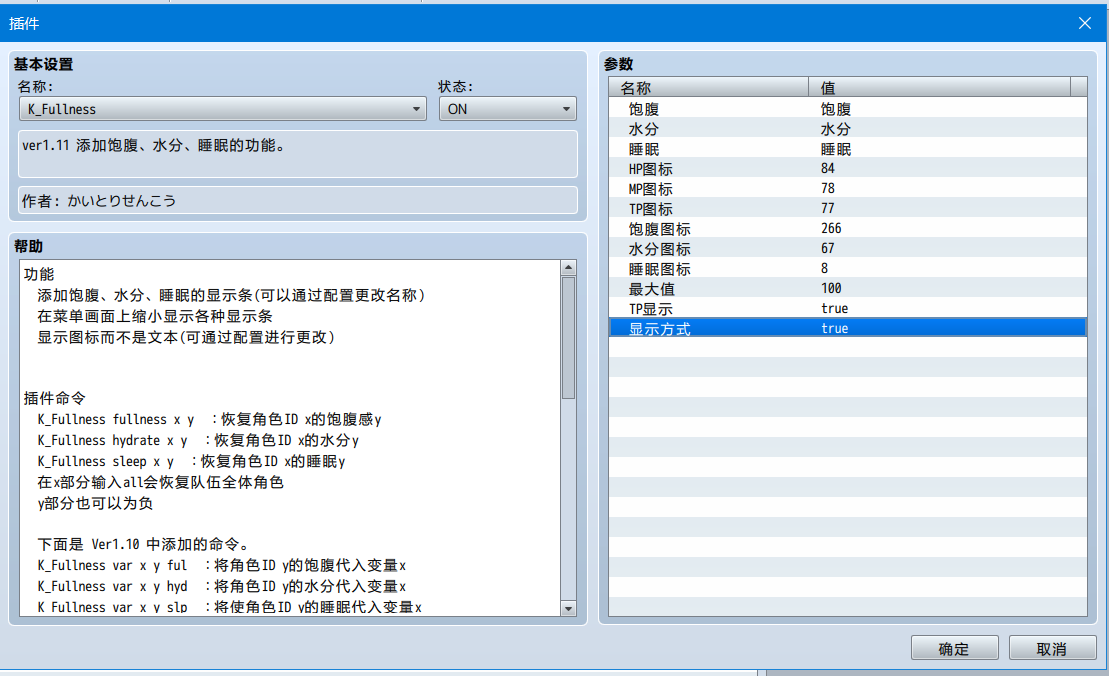Select the MP图标 parameter row
Viewport: 1109px width, 676px height.
[847, 189]
